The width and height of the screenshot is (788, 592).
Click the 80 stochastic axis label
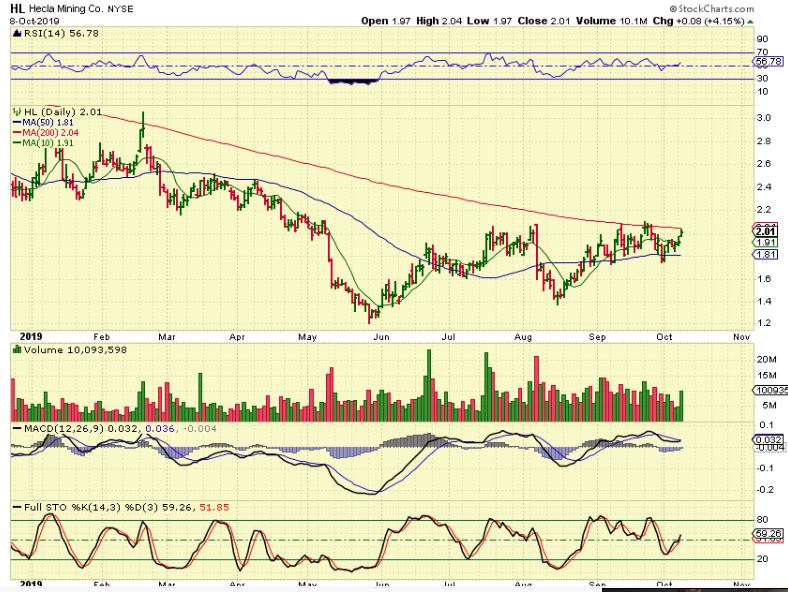(762, 520)
